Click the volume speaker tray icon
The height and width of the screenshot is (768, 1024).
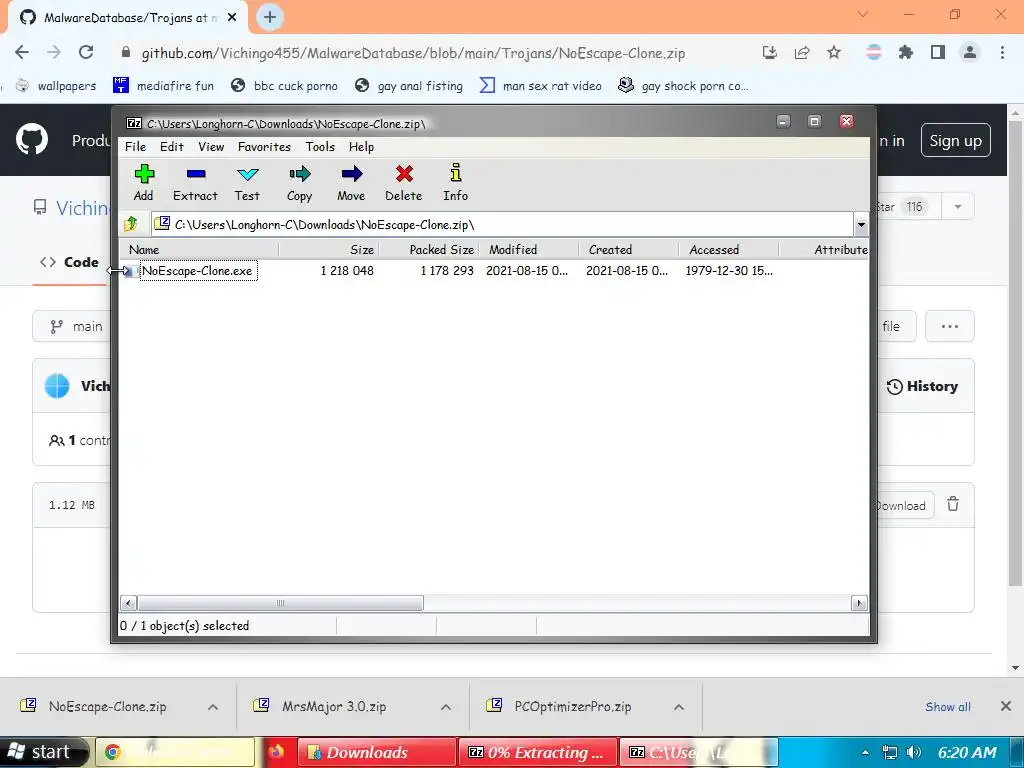914,752
